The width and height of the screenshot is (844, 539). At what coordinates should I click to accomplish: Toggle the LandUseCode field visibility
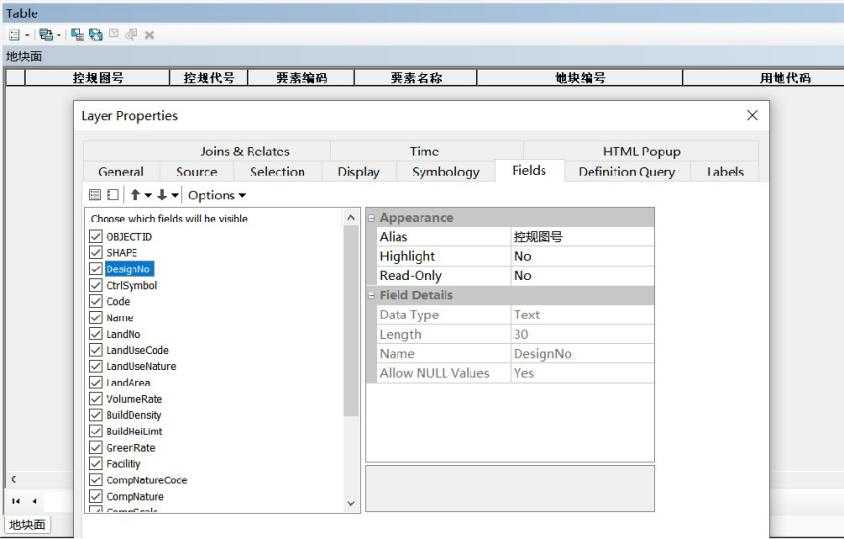pyautogui.click(x=96, y=350)
